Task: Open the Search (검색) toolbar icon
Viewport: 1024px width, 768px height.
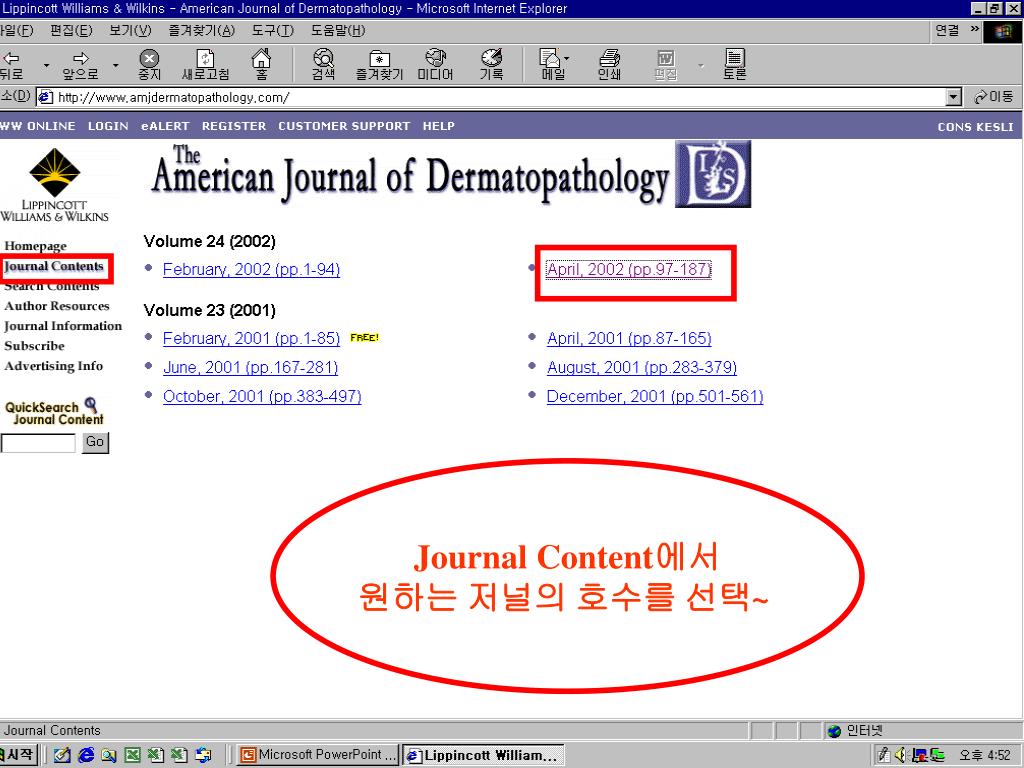Action: pyautogui.click(x=323, y=65)
